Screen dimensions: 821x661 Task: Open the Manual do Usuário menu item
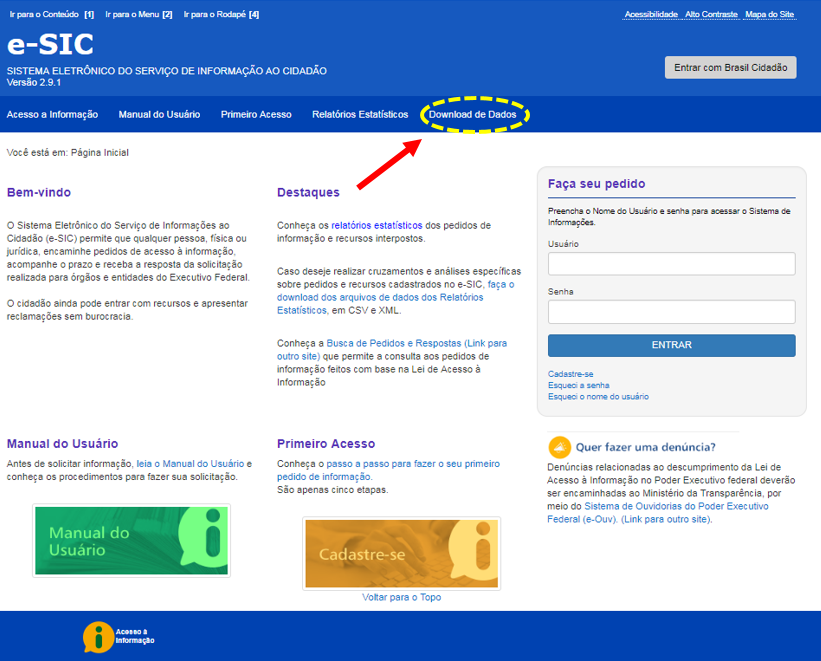click(159, 115)
